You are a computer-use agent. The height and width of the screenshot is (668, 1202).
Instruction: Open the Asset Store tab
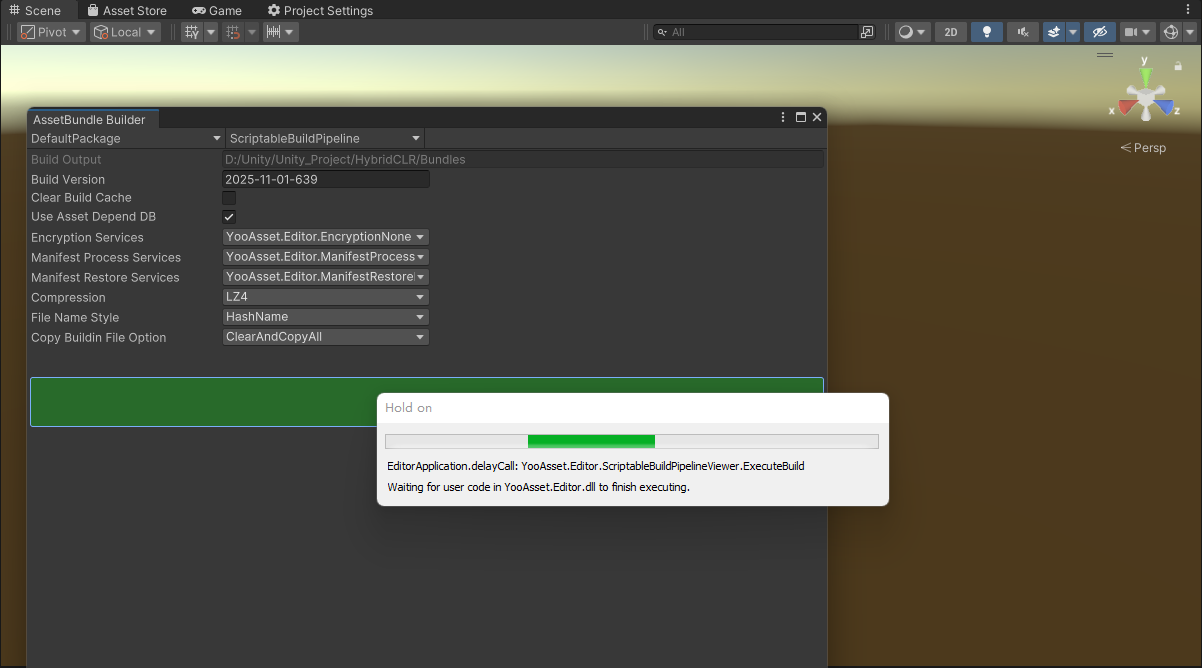(127, 10)
